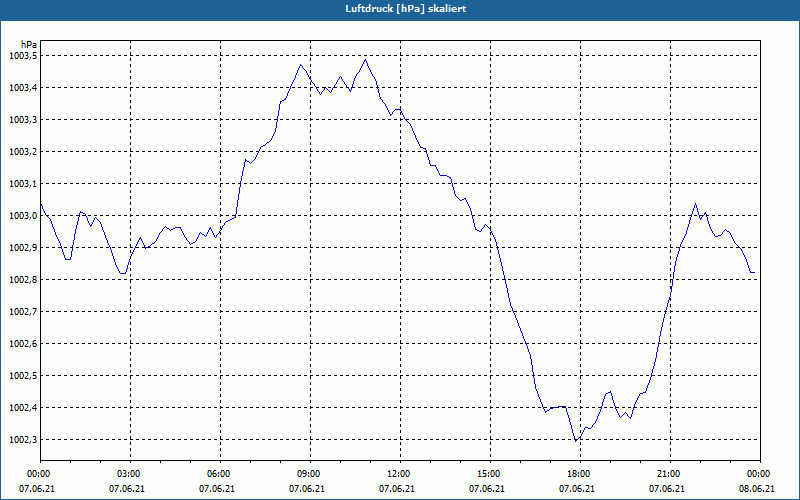The height and width of the screenshot is (500, 800).
Task: Click the 18:00 time label
Action: (x=577, y=474)
